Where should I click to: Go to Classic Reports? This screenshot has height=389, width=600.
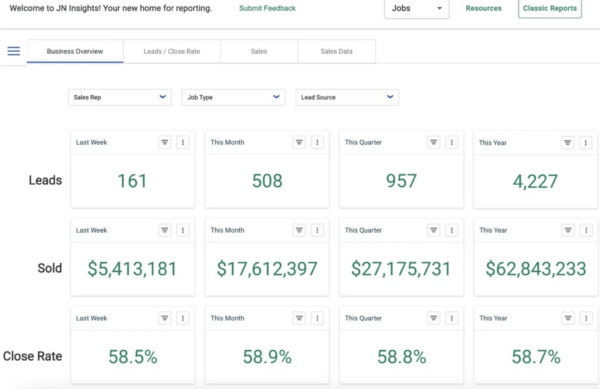(550, 8)
